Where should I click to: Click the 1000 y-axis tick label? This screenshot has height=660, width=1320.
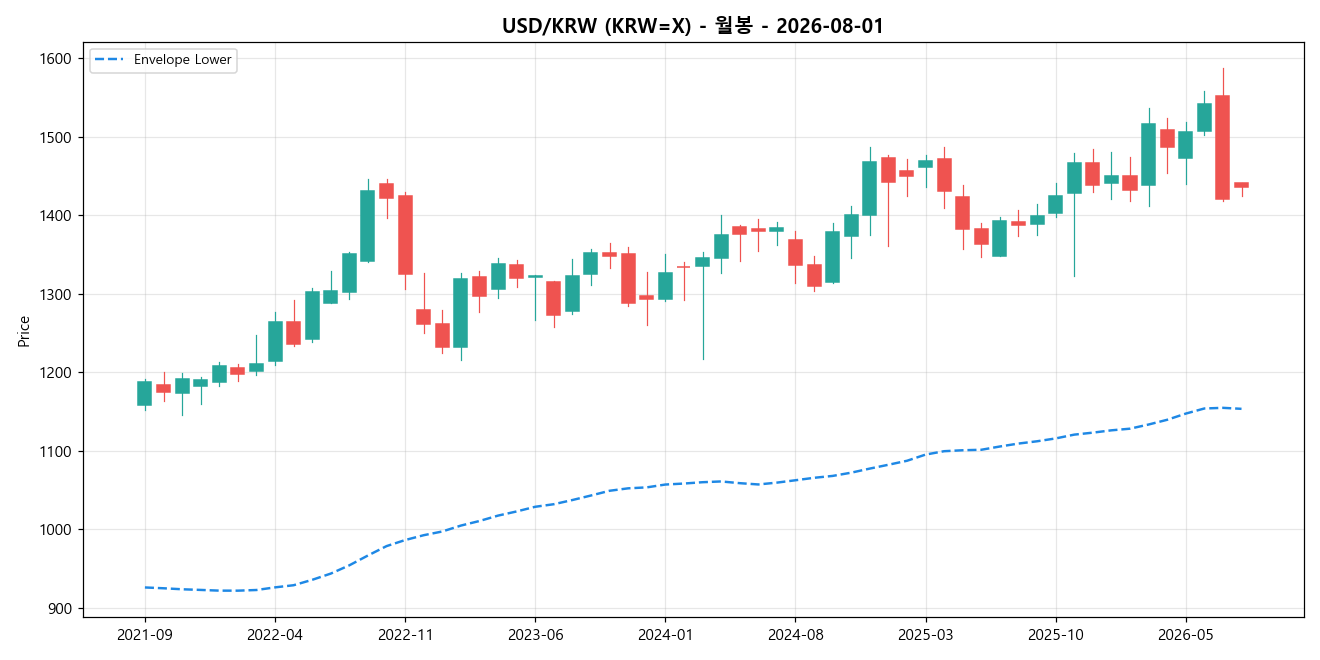pyautogui.click(x=57, y=530)
